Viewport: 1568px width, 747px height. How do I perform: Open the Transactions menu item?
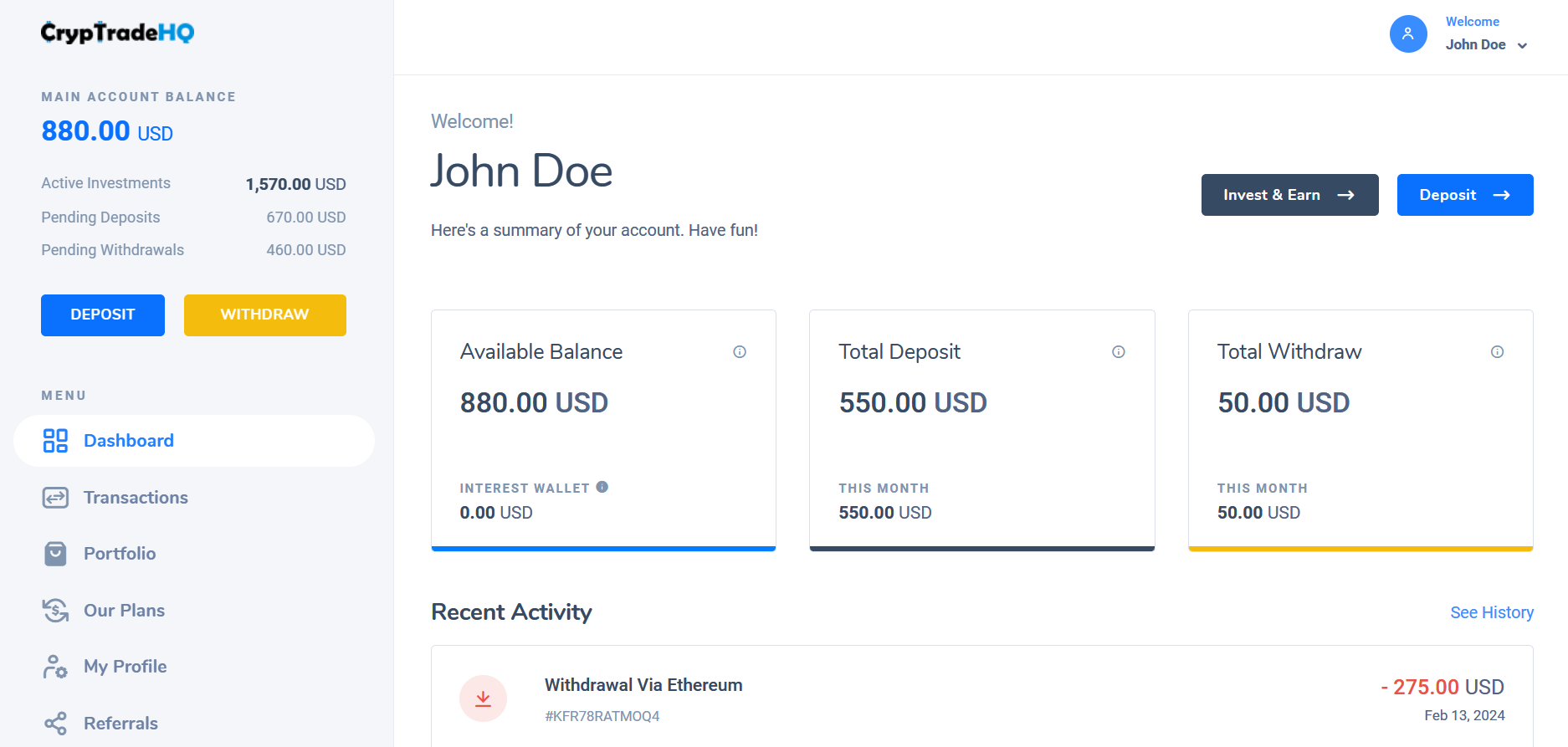point(136,498)
